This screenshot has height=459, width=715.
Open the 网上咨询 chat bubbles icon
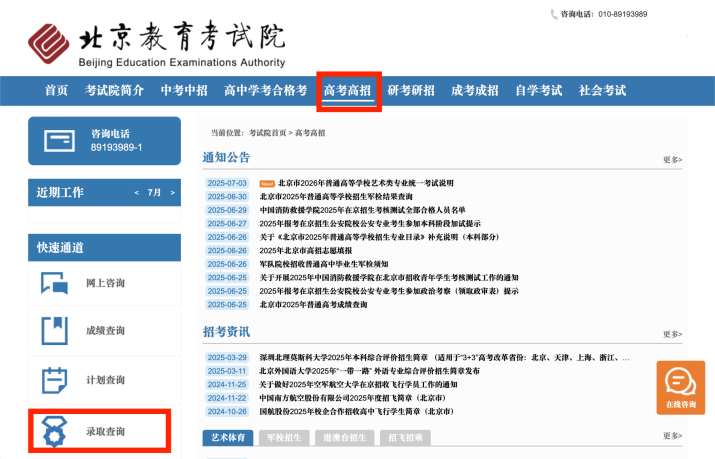click(x=54, y=283)
